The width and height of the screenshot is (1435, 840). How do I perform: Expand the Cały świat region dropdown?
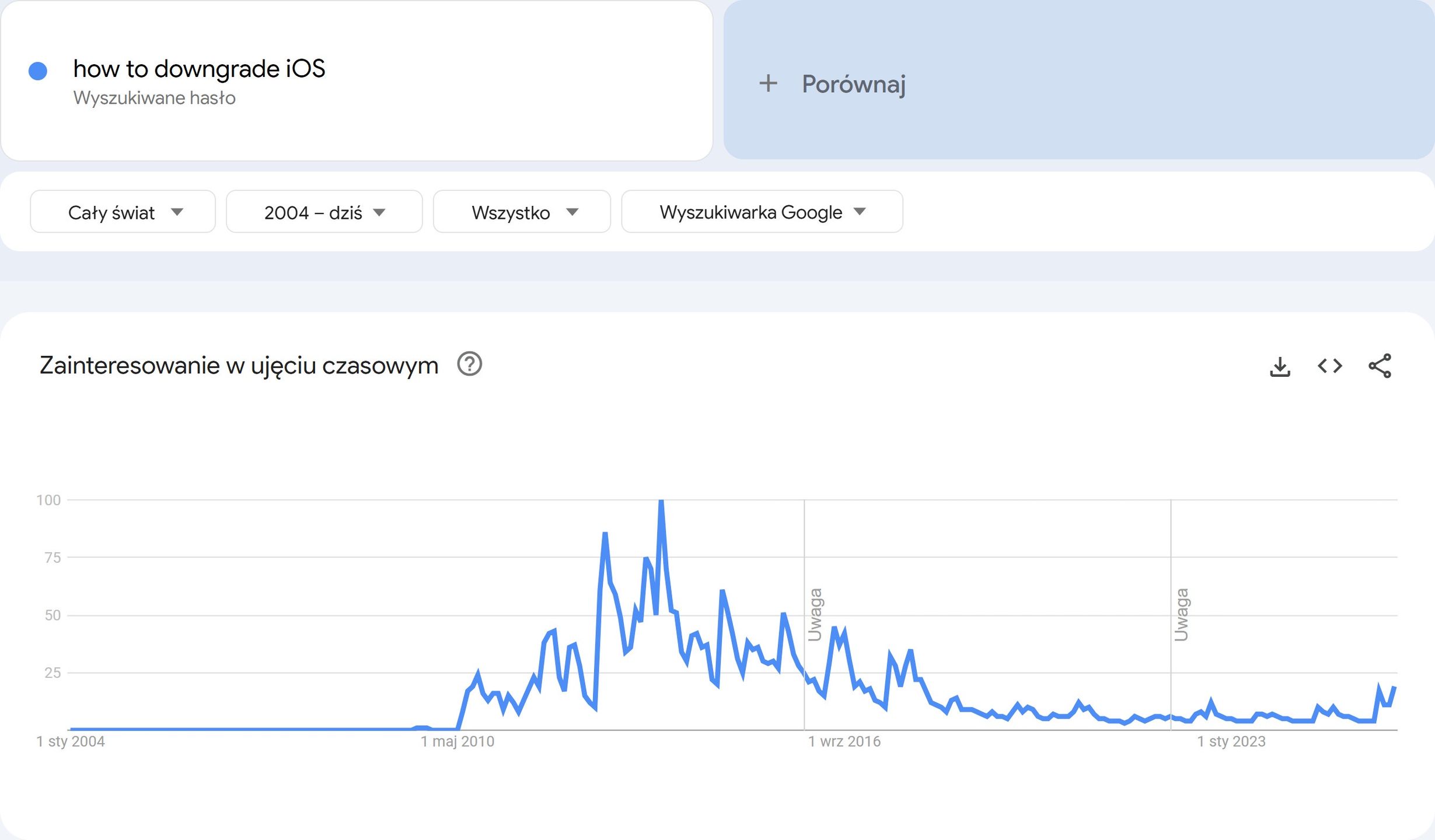click(123, 212)
